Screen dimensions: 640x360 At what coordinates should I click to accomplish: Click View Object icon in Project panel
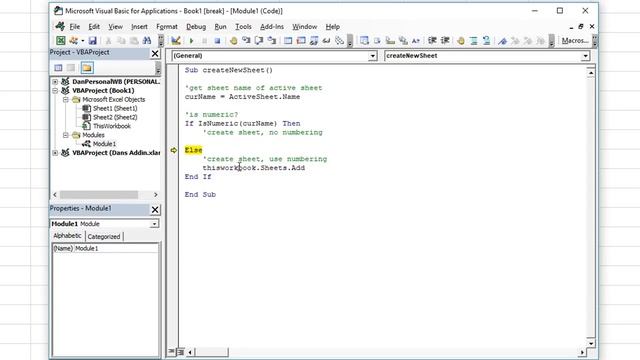click(71, 68)
